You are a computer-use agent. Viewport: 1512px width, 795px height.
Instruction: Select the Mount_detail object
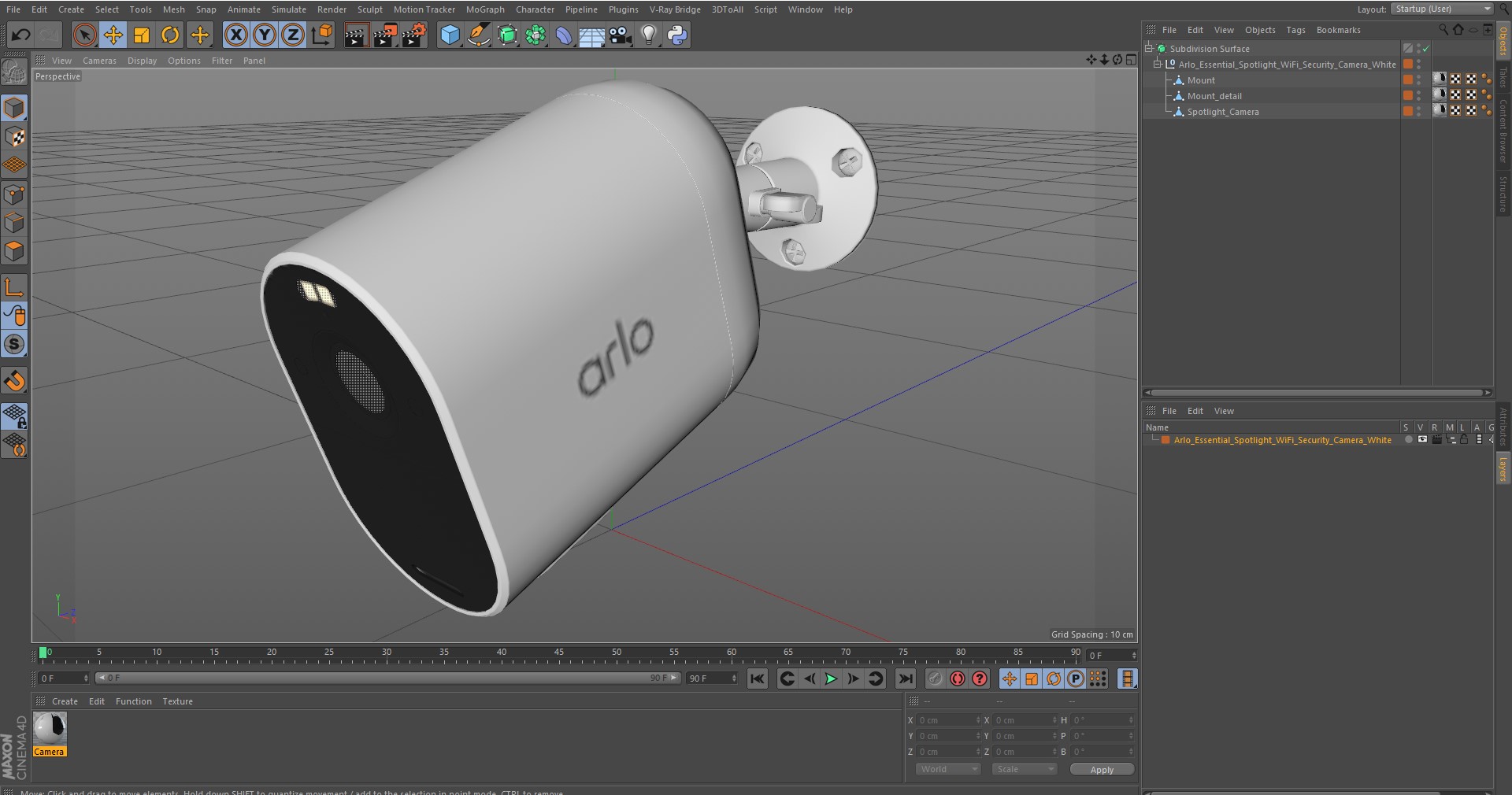(x=1214, y=96)
